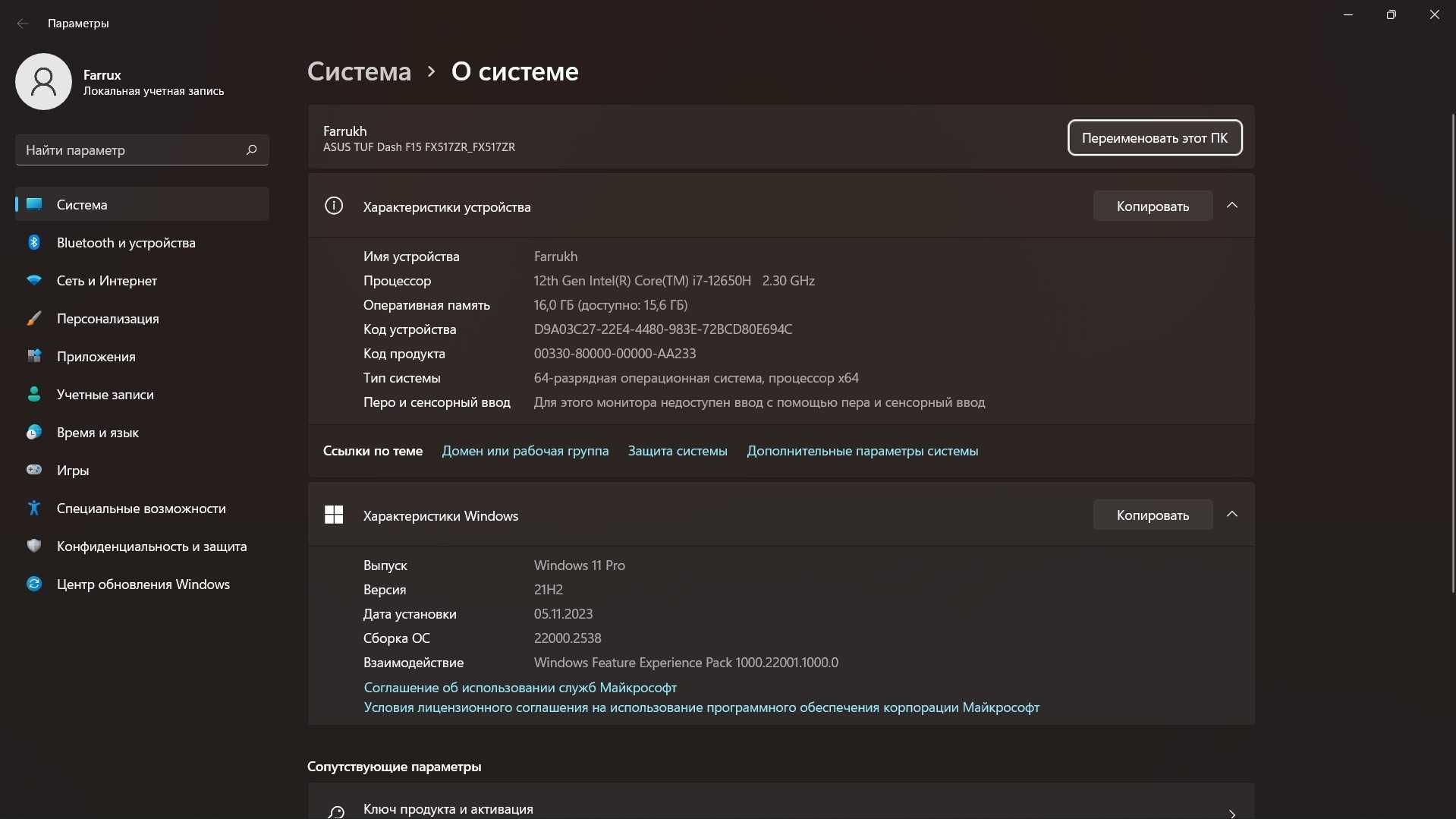Expand Ключ продукта и активация chevron
The height and width of the screenshot is (819, 1456).
click(x=1232, y=813)
